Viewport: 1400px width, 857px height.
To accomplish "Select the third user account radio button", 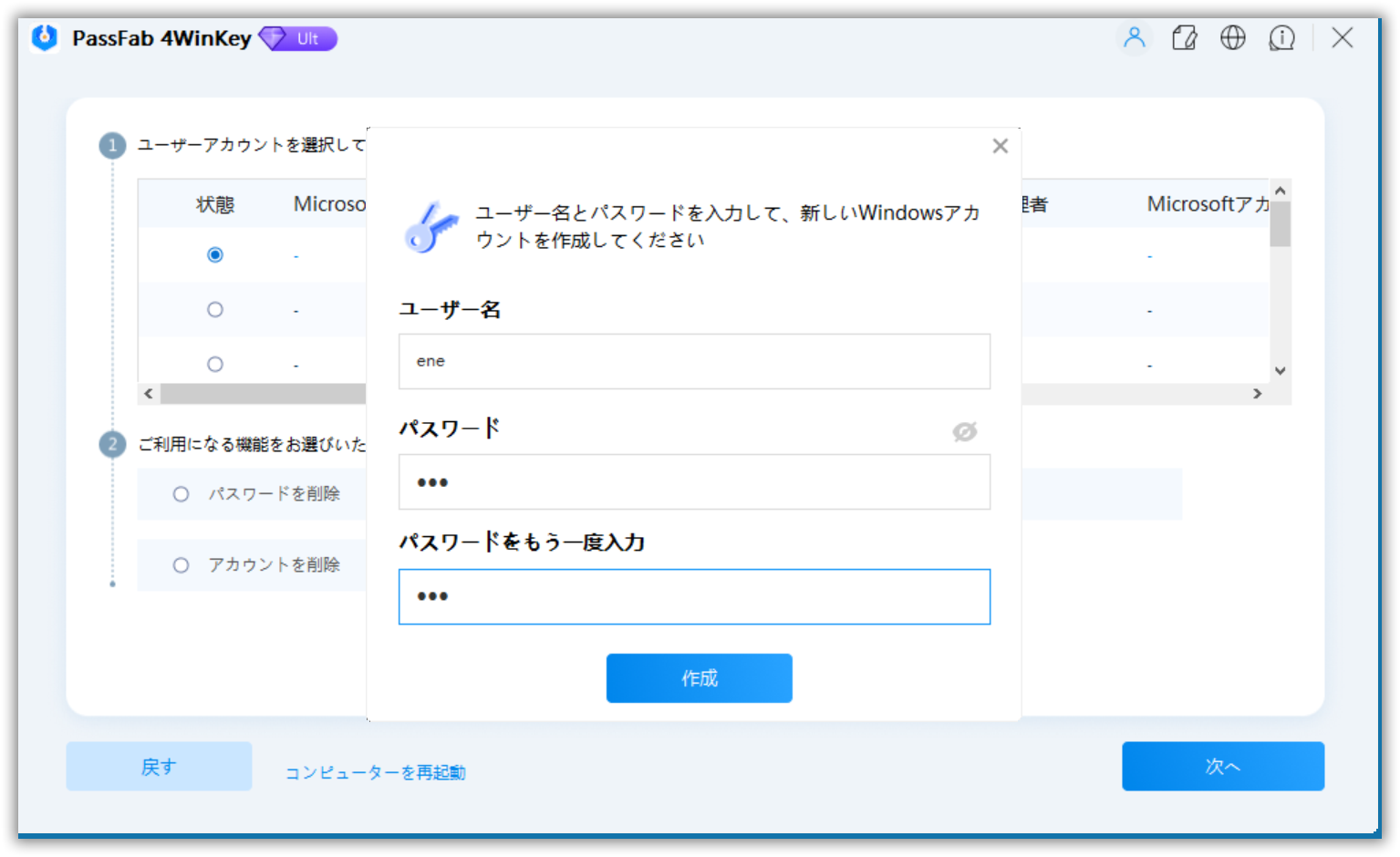I will pos(214,363).
